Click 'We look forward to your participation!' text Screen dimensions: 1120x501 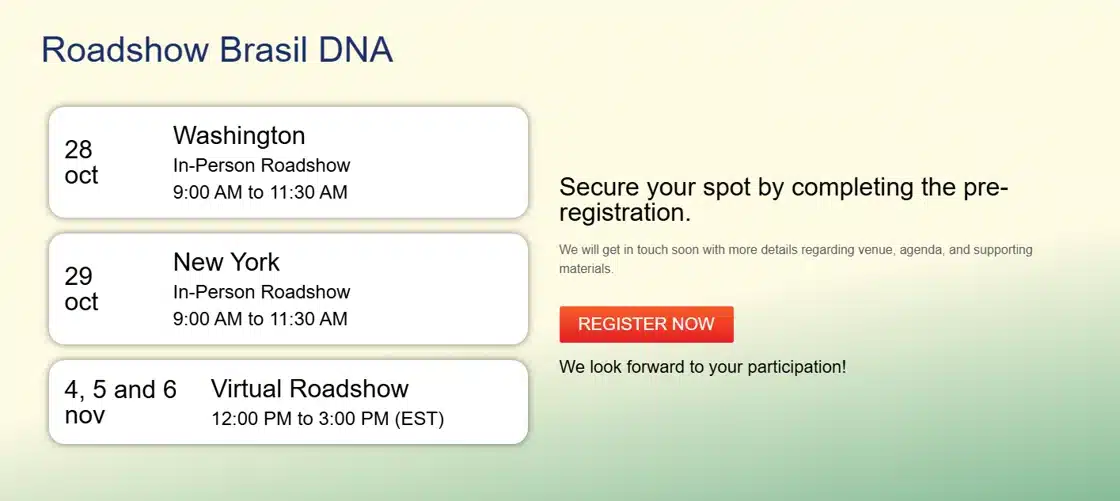pos(702,367)
